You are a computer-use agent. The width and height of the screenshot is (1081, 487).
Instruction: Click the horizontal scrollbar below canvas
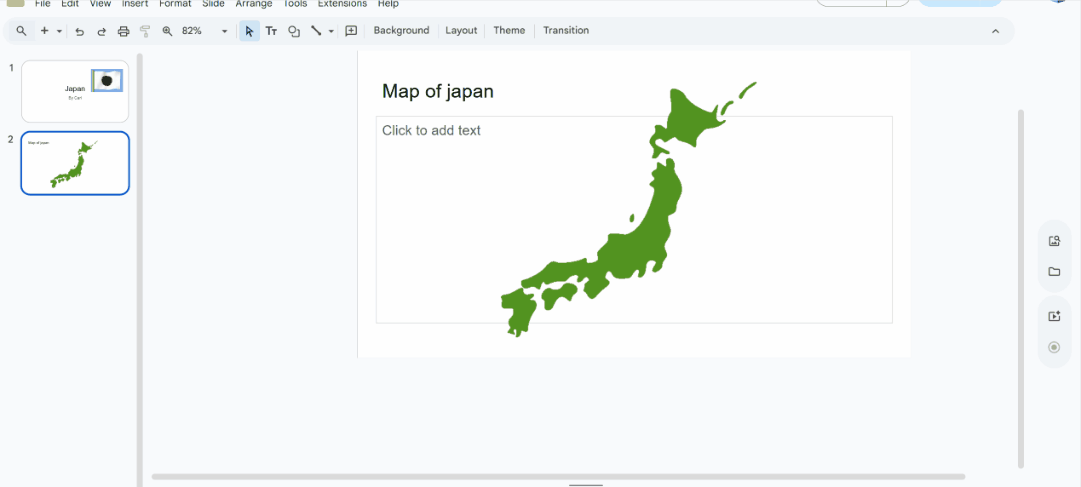click(x=558, y=477)
